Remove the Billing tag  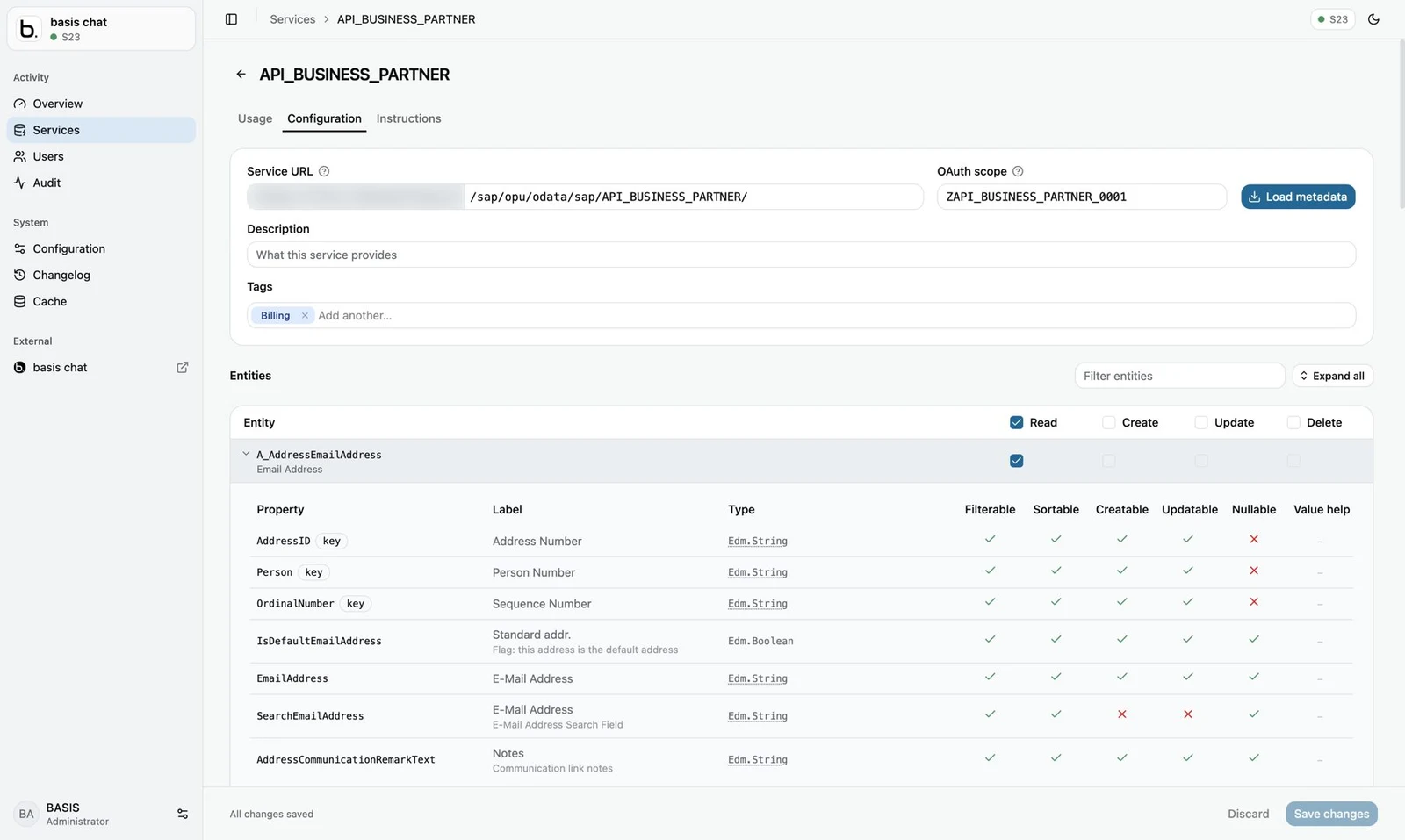pyautogui.click(x=305, y=315)
